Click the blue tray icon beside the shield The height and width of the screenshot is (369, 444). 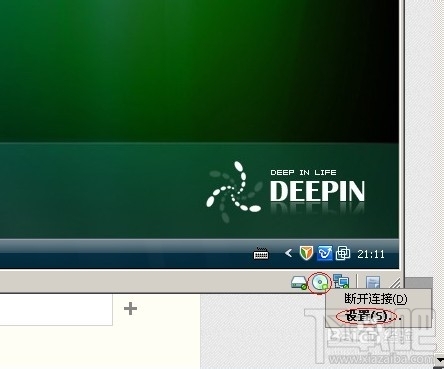325,253
